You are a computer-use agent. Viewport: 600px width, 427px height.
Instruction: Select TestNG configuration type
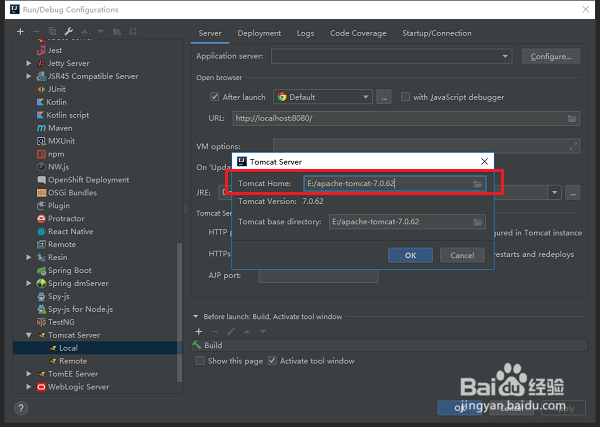pyautogui.click(x=61, y=322)
